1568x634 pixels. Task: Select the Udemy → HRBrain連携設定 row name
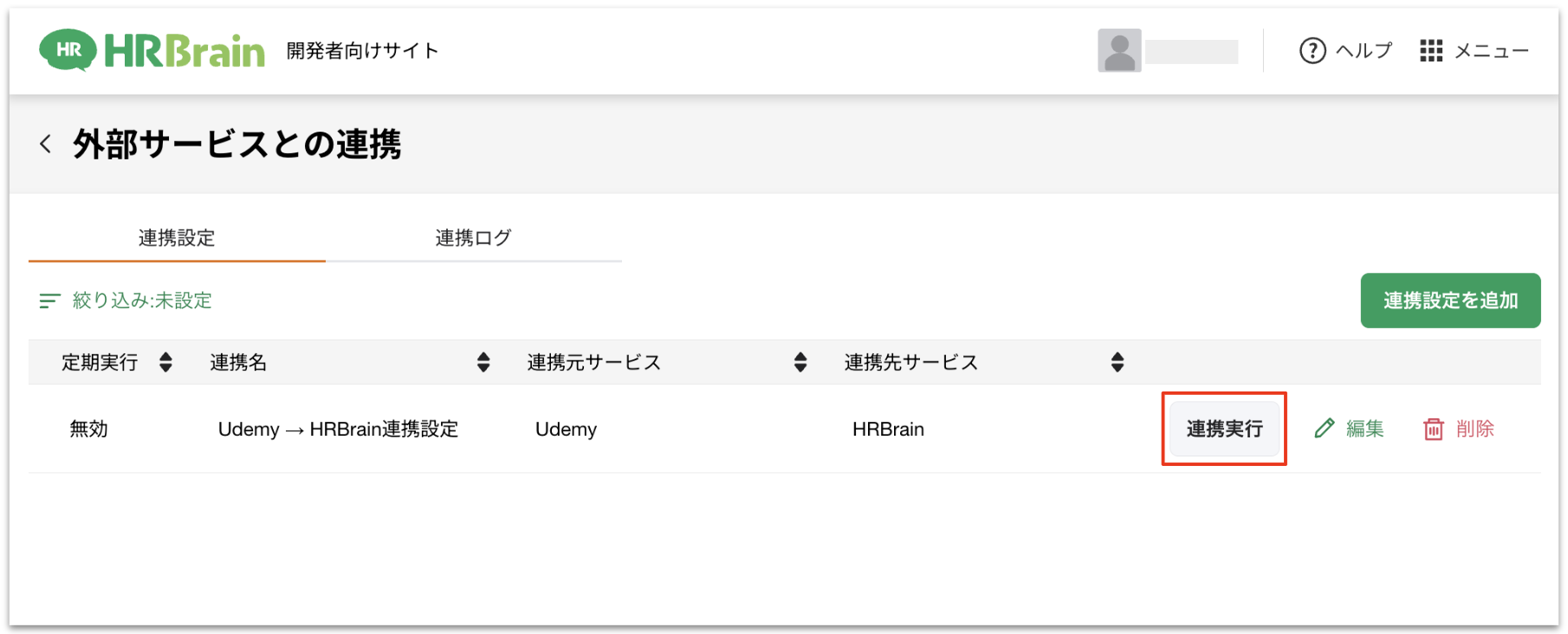338,430
